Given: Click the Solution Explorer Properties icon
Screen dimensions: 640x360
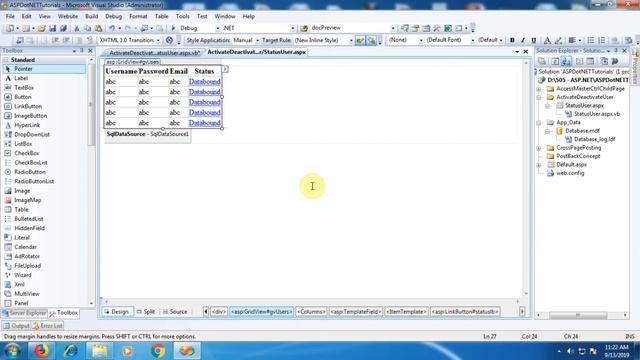Looking at the screenshot, I should point(542,61).
